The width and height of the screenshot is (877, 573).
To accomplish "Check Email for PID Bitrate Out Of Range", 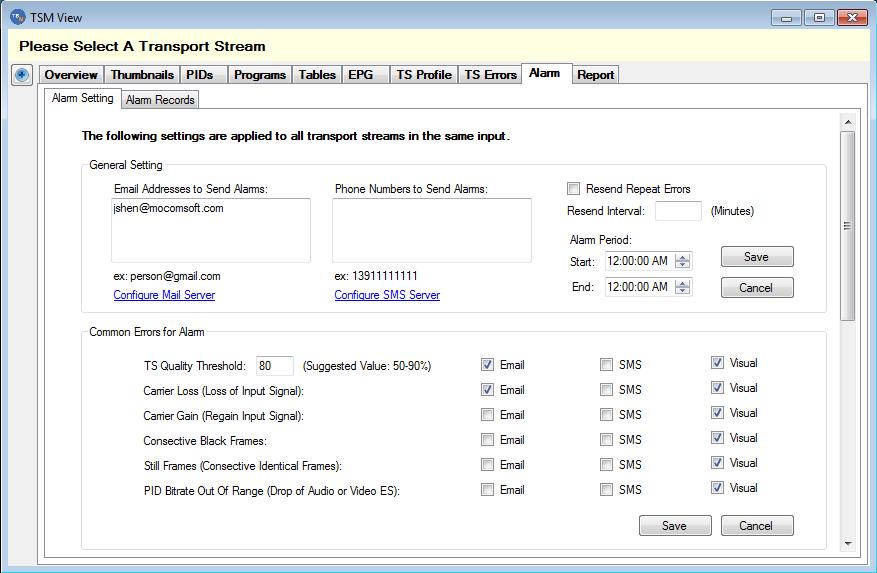I will click(x=487, y=490).
